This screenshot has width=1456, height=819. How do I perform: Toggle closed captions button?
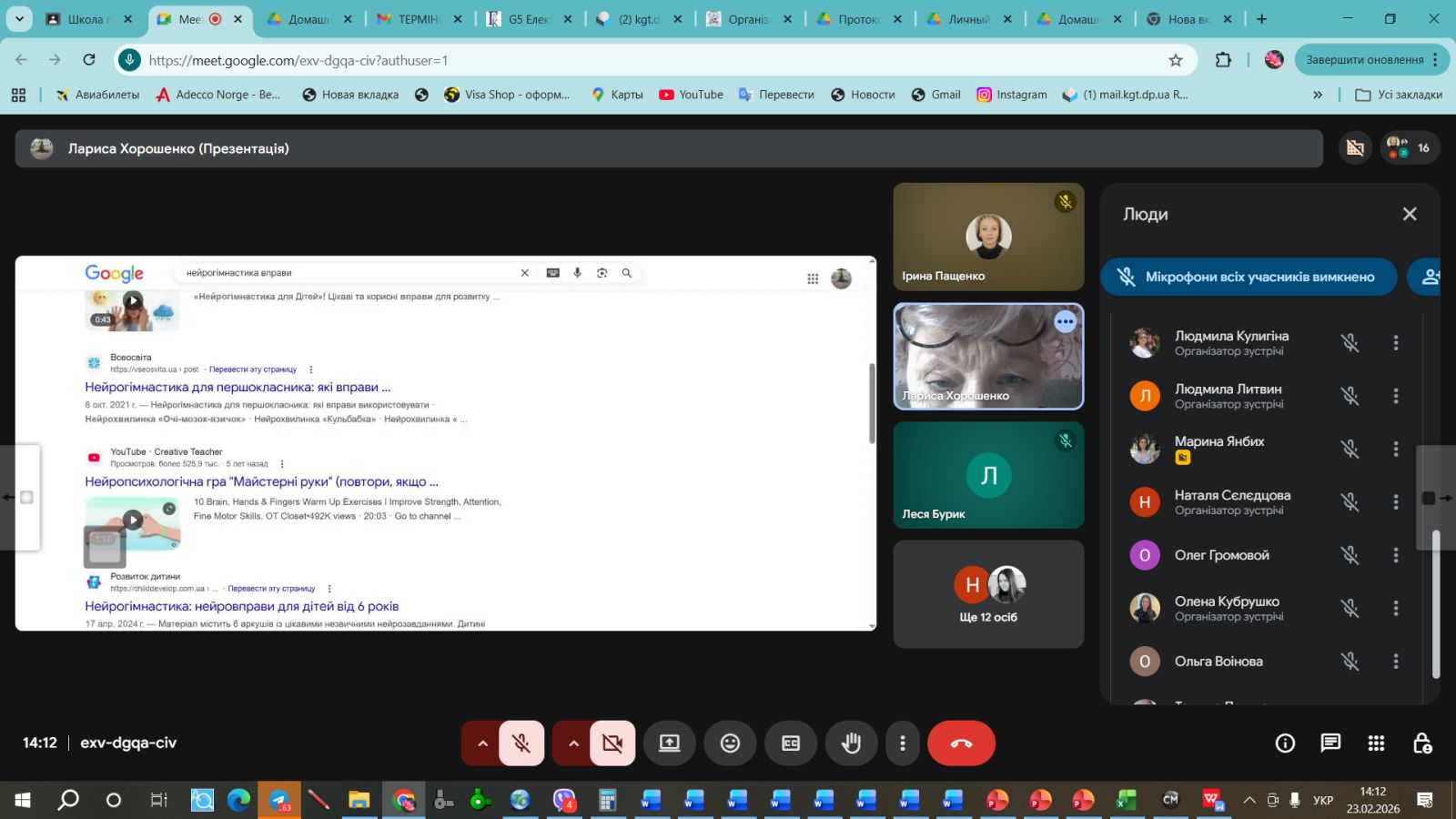click(791, 743)
